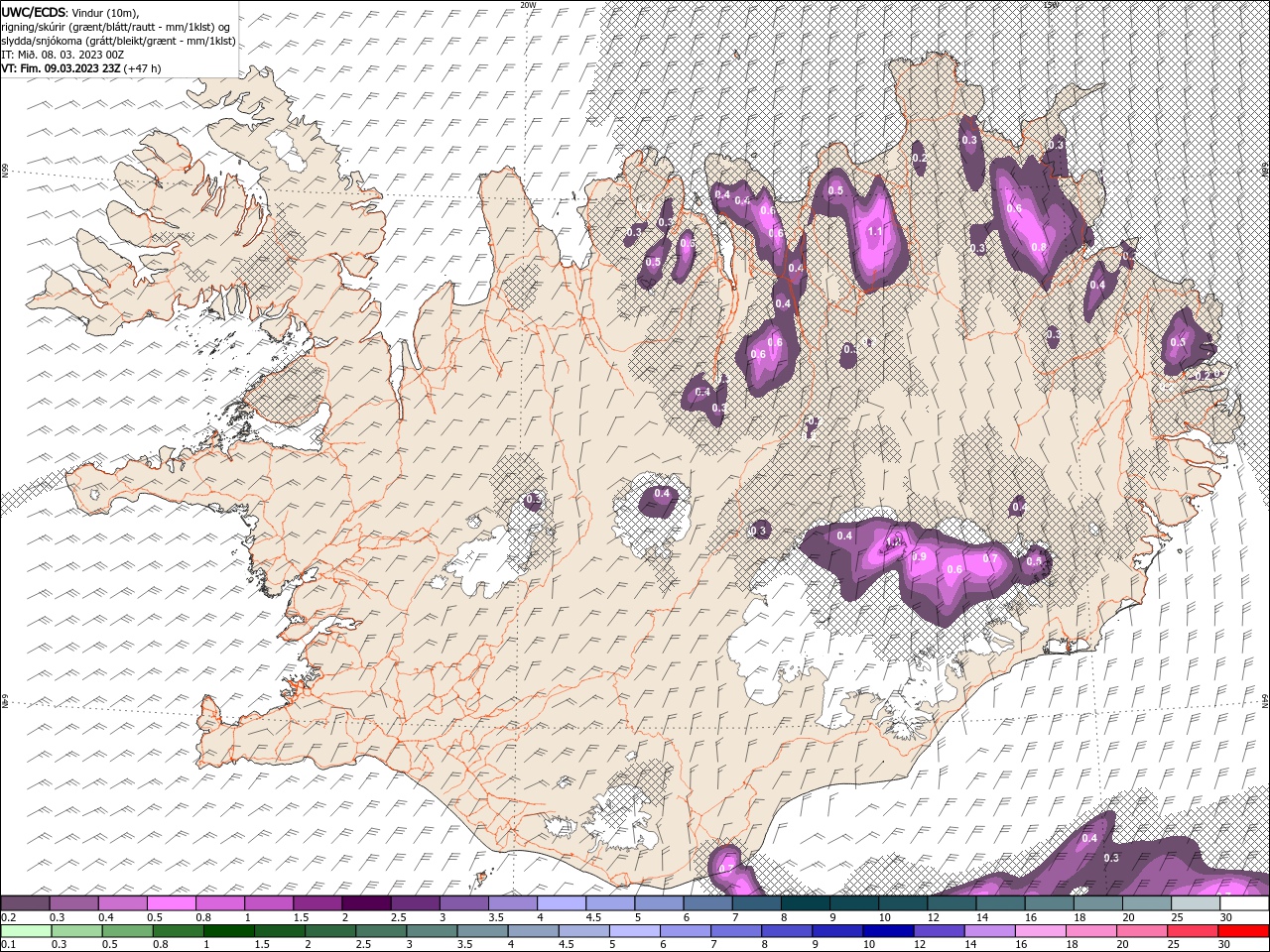The height and width of the screenshot is (952, 1270).
Task: Click the 20W longitude label at top edge
Action: click(x=528, y=5)
